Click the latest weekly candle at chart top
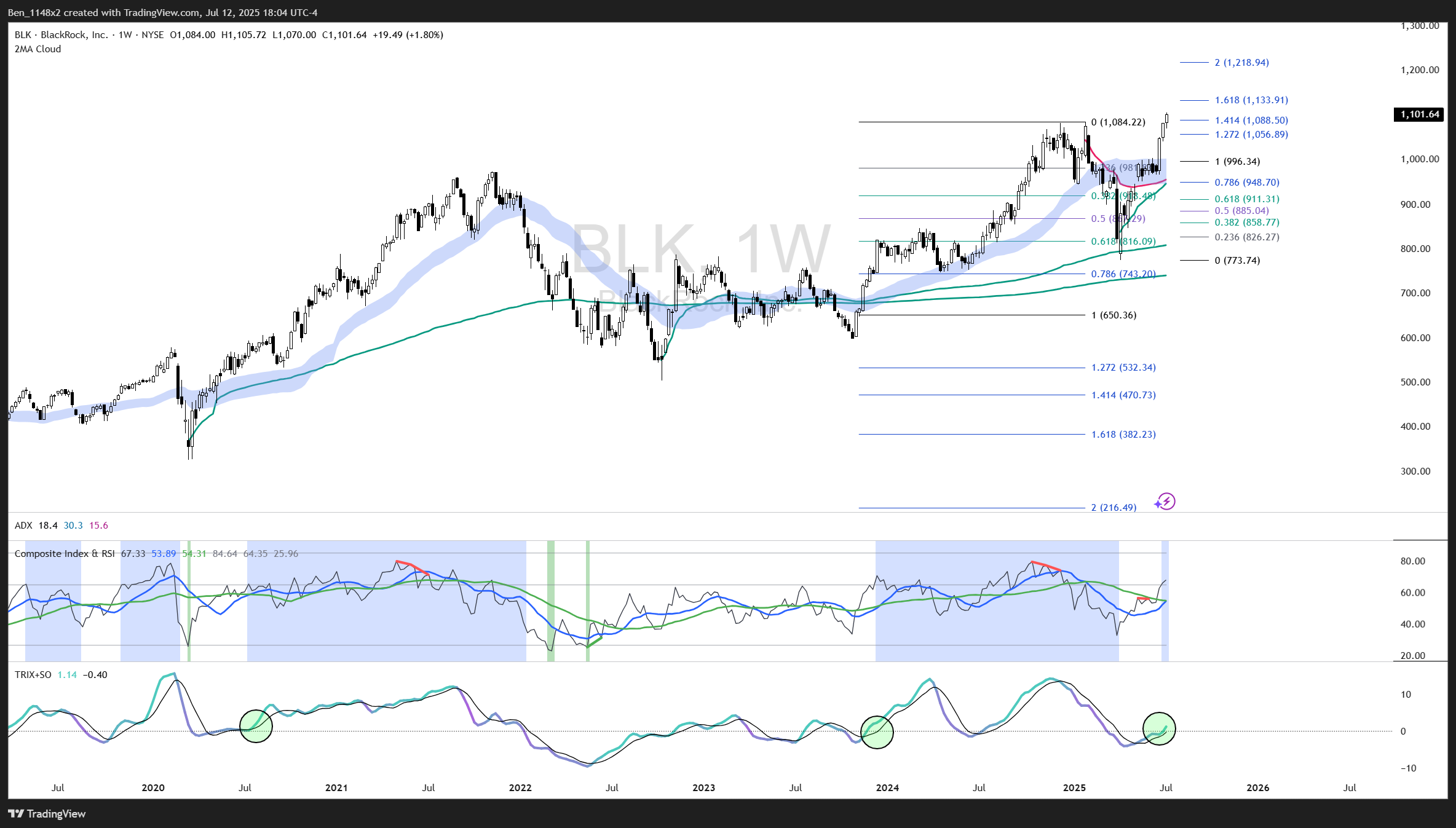 [x=1166, y=120]
